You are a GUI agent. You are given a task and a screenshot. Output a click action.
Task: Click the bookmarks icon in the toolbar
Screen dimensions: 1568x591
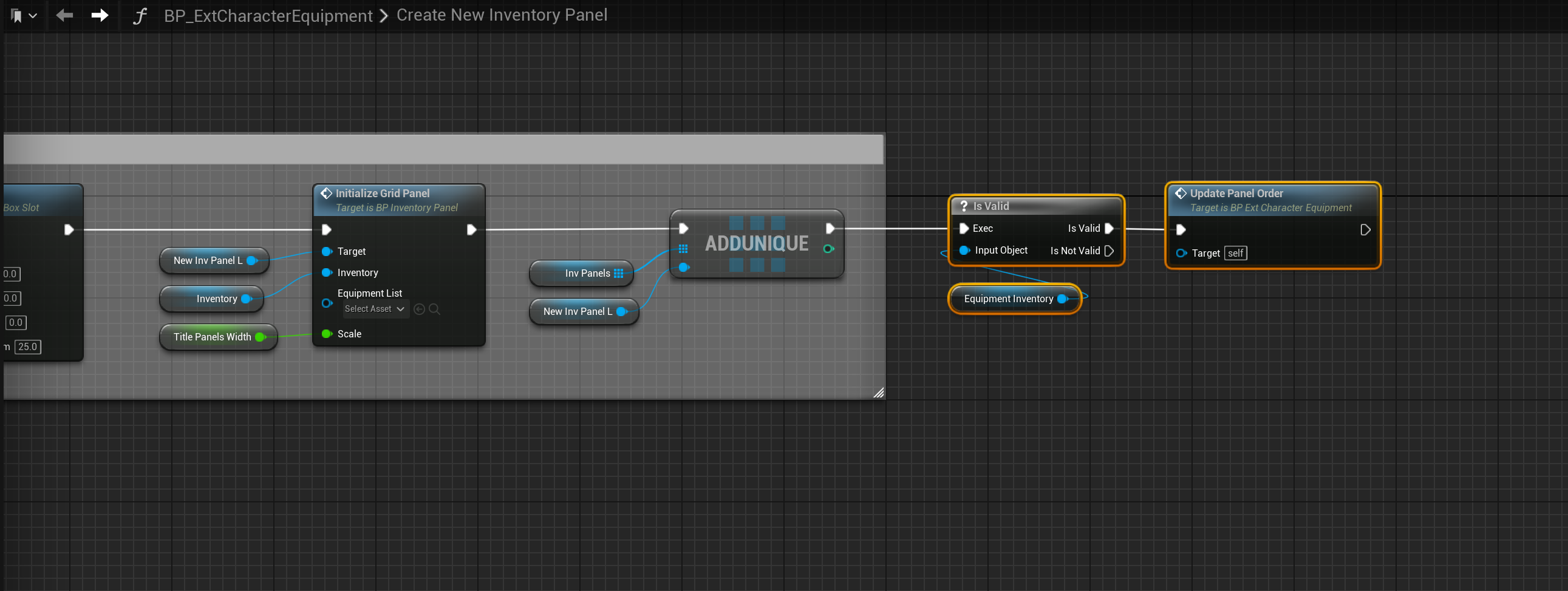[16, 16]
